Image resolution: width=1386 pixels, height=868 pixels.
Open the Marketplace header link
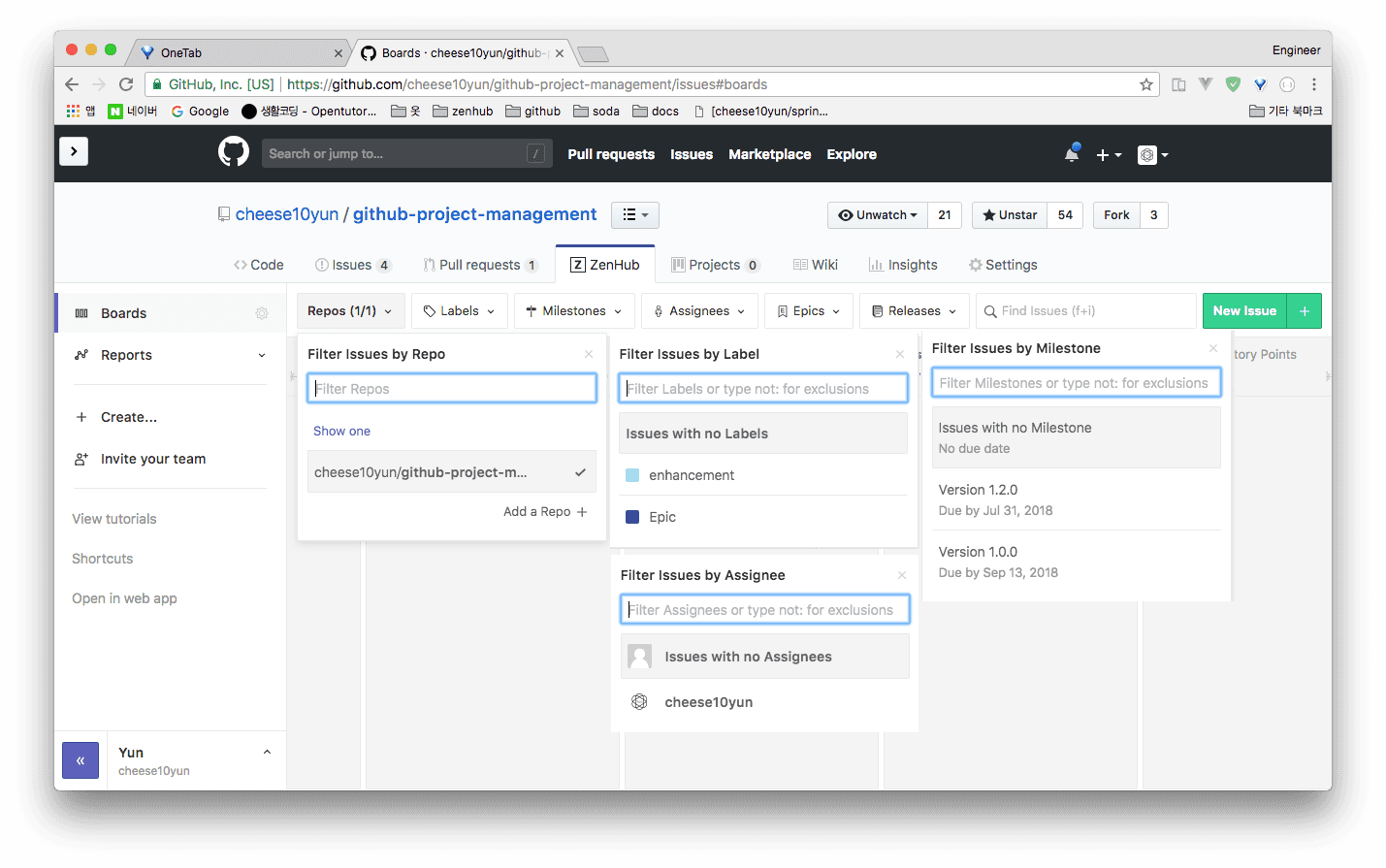770,154
